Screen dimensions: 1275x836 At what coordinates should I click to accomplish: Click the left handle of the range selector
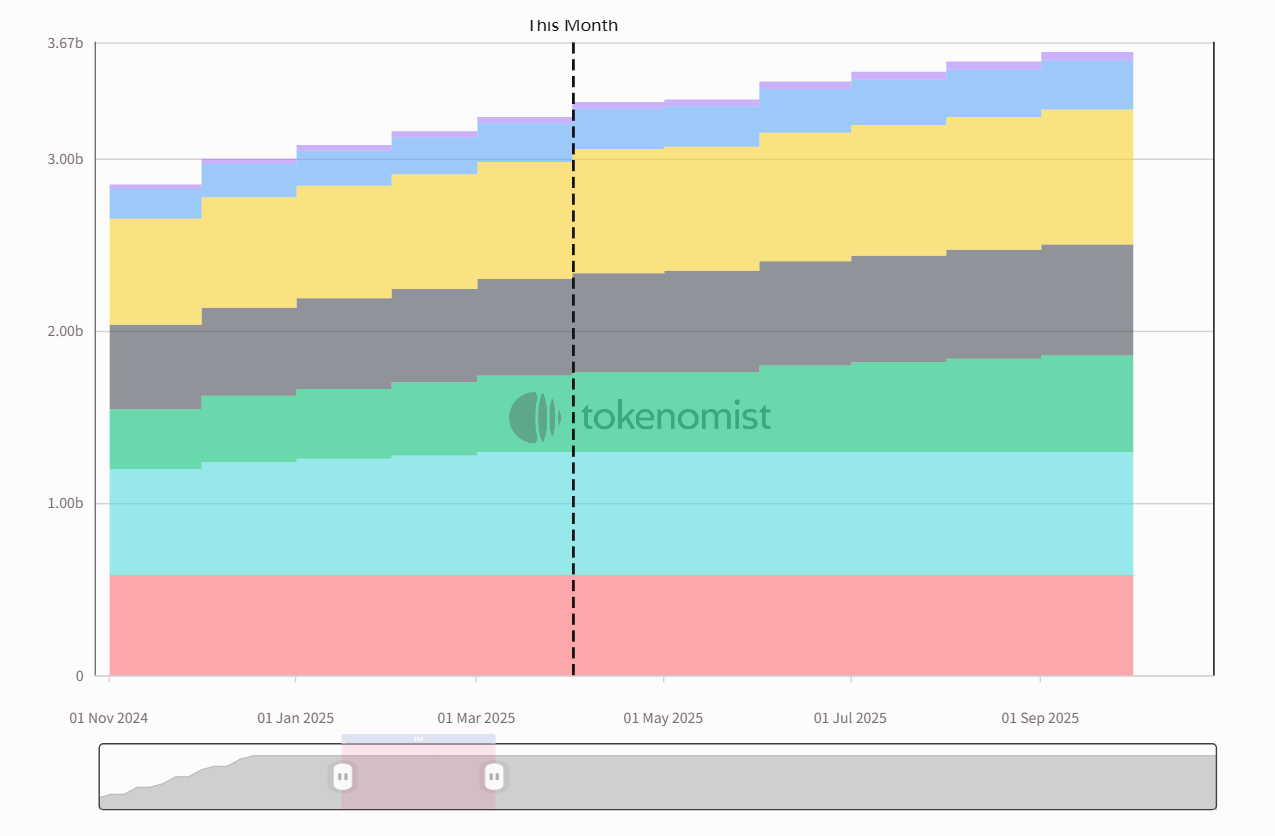(342, 776)
